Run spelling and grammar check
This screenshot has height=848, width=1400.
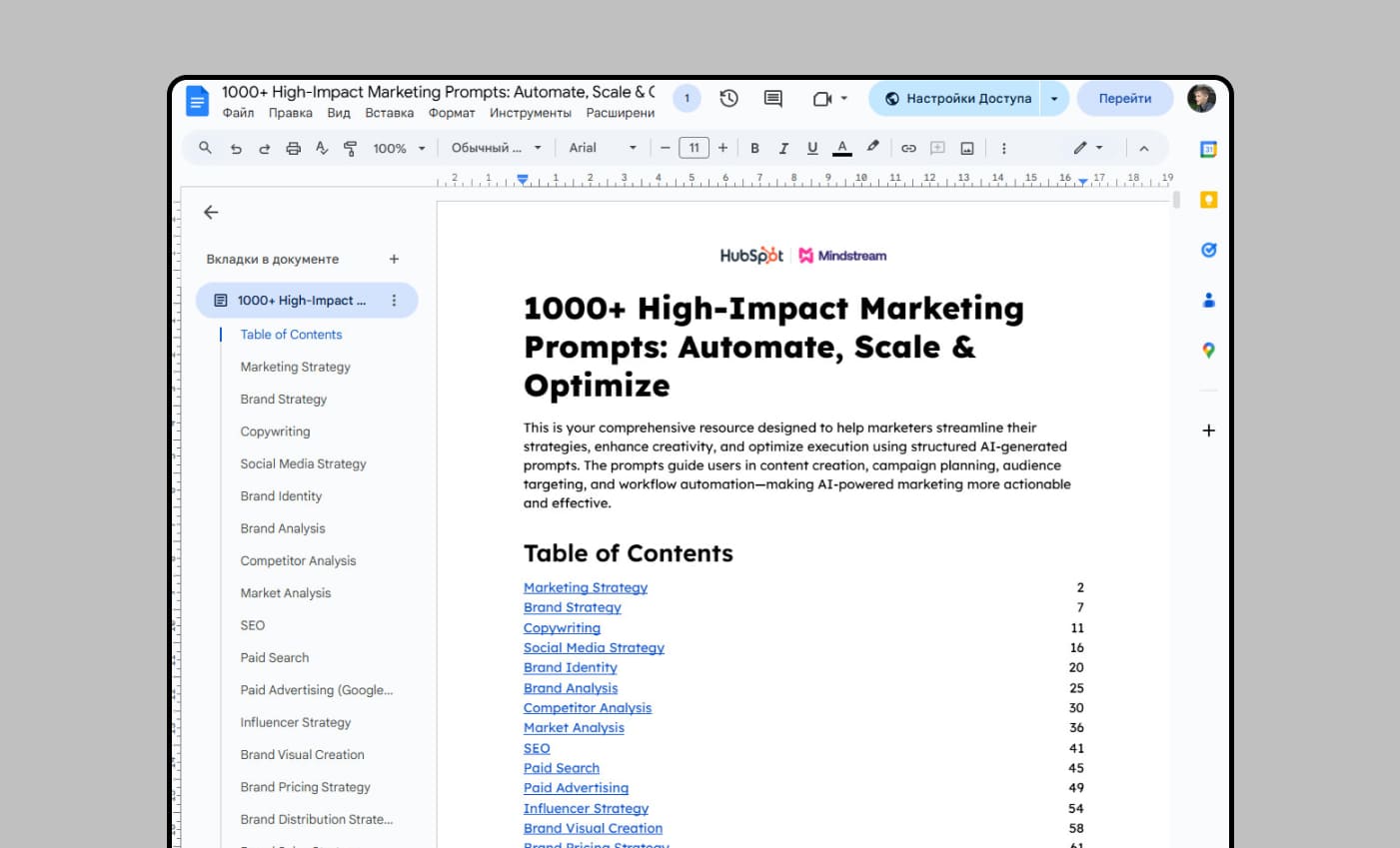(x=321, y=147)
